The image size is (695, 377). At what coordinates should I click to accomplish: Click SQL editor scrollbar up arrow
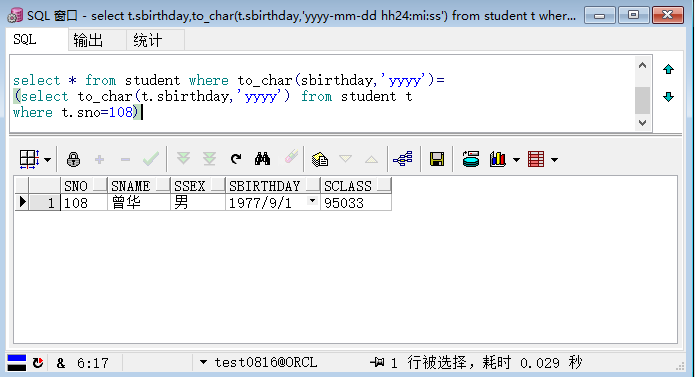(x=642, y=66)
